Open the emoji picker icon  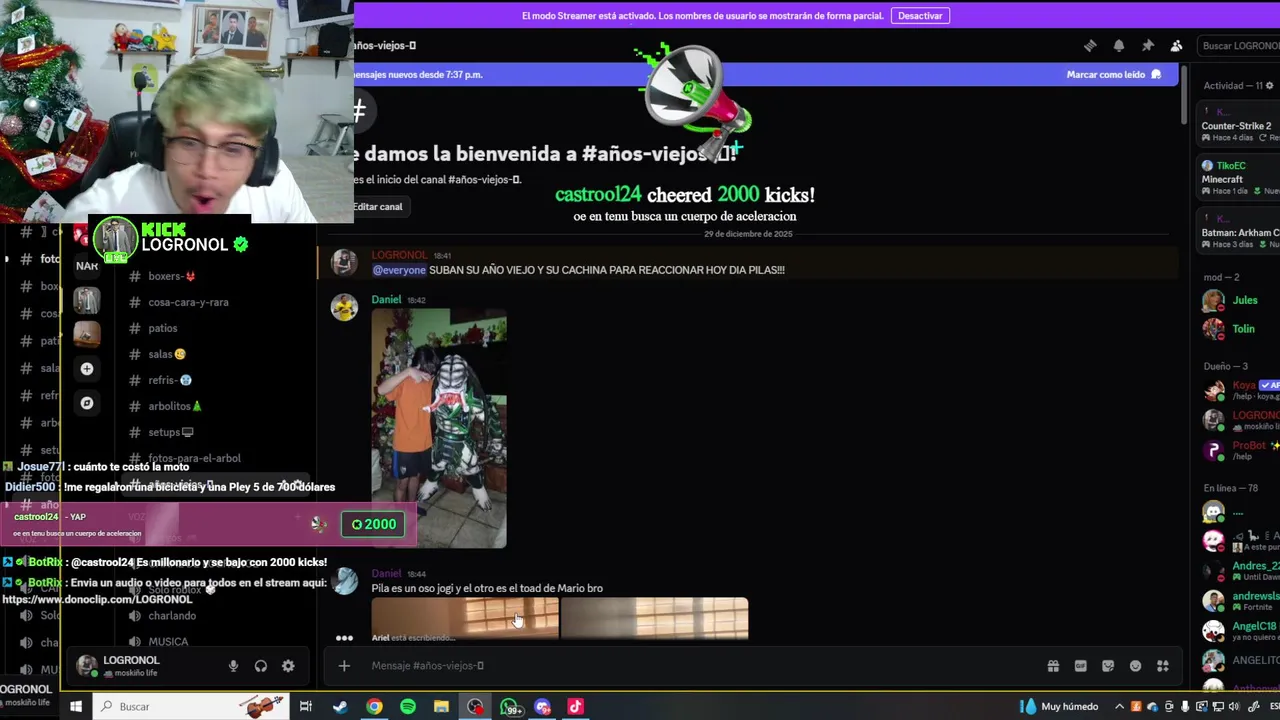coord(1135,666)
